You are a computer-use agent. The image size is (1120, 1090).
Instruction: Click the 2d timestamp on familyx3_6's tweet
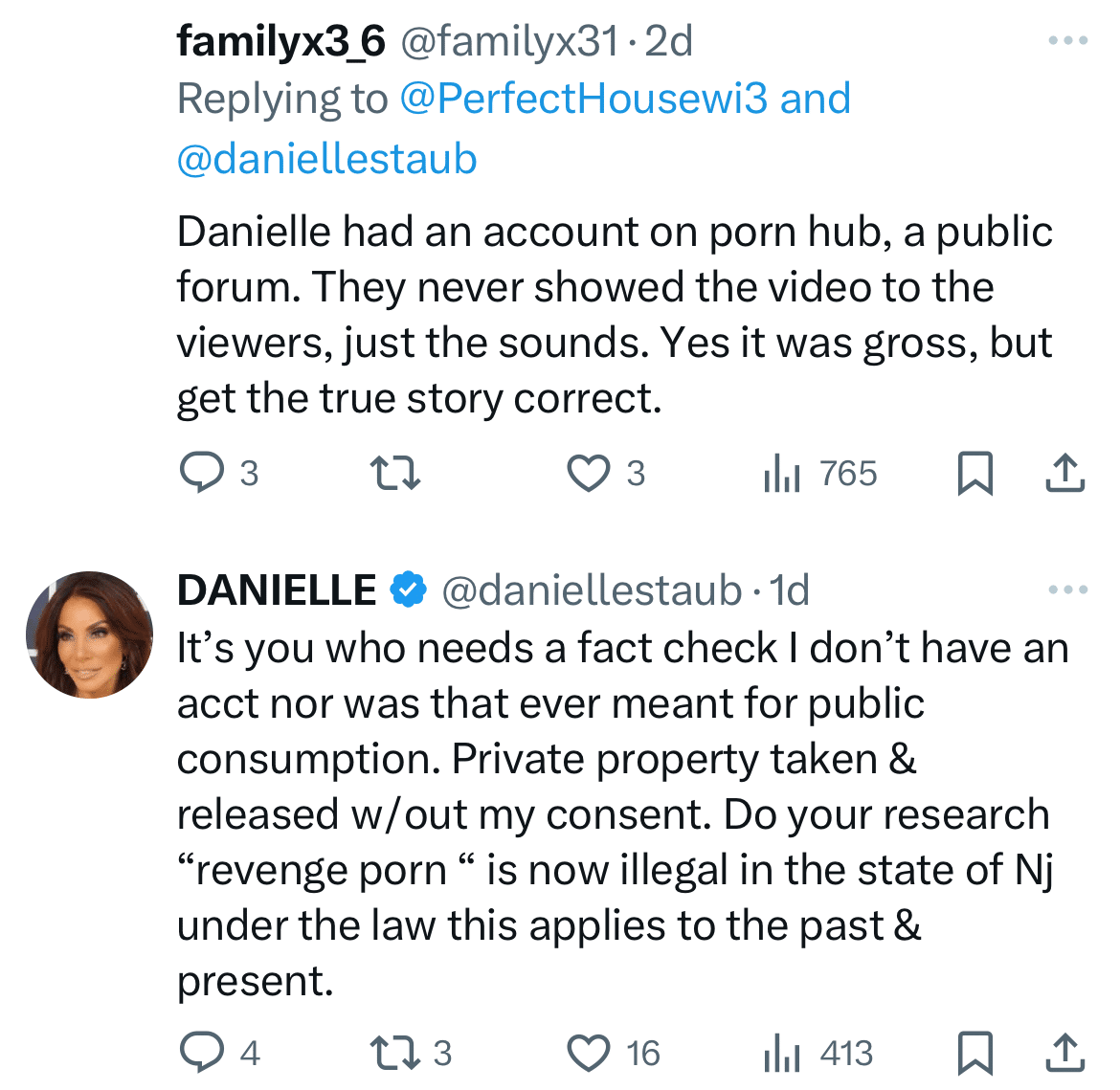(671, 40)
